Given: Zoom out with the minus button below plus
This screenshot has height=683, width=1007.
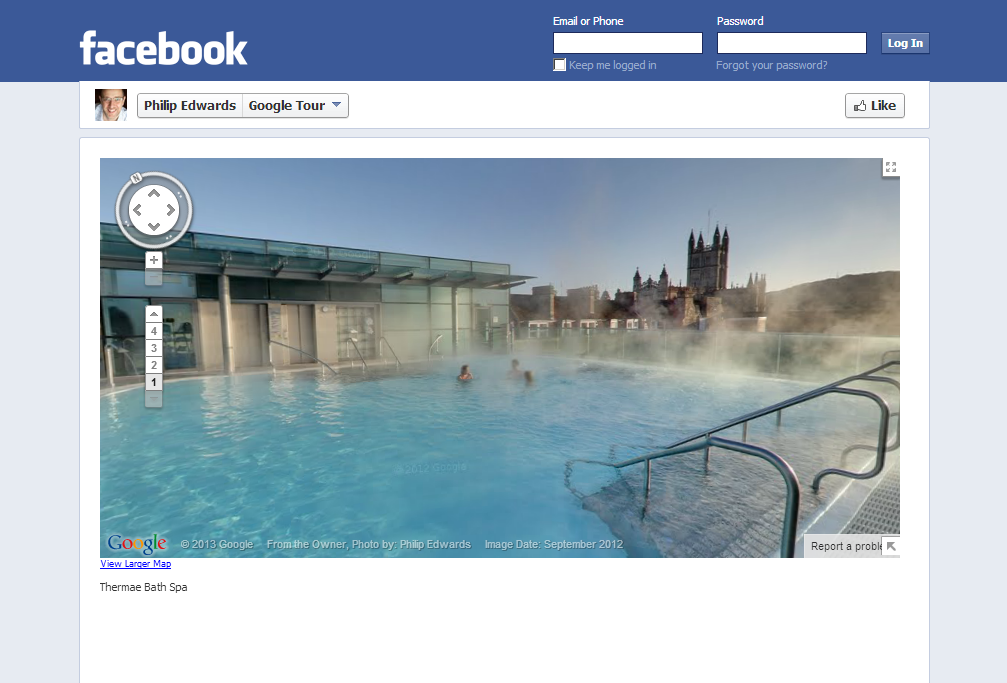Looking at the screenshot, I should point(153,278).
